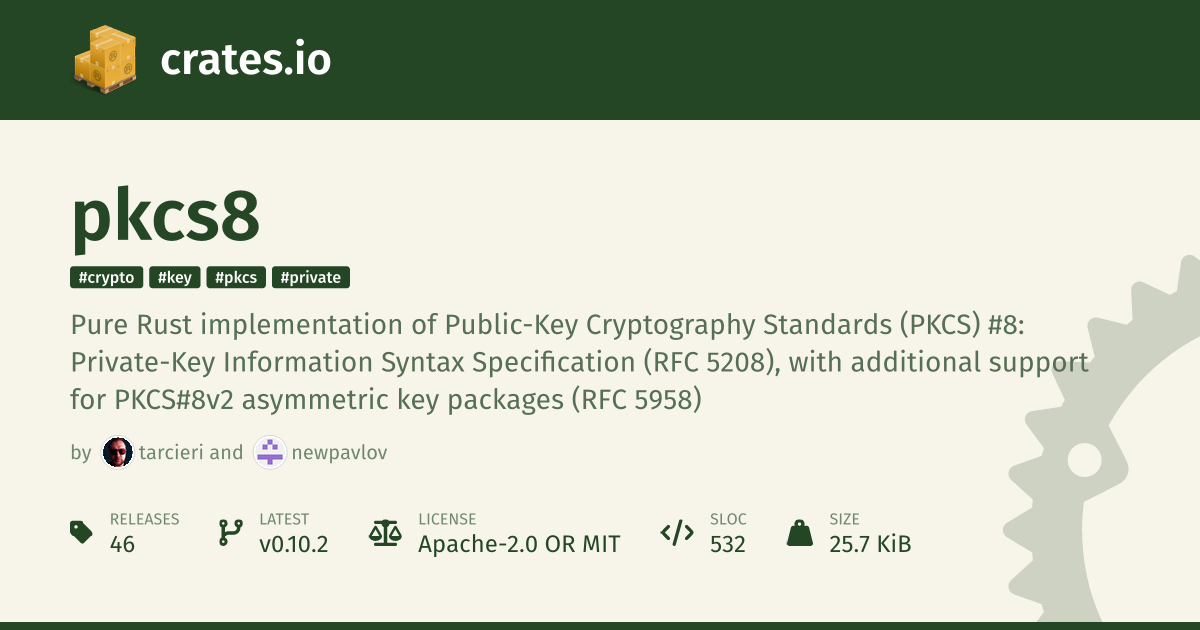Open the newpavlov author name

point(339,453)
